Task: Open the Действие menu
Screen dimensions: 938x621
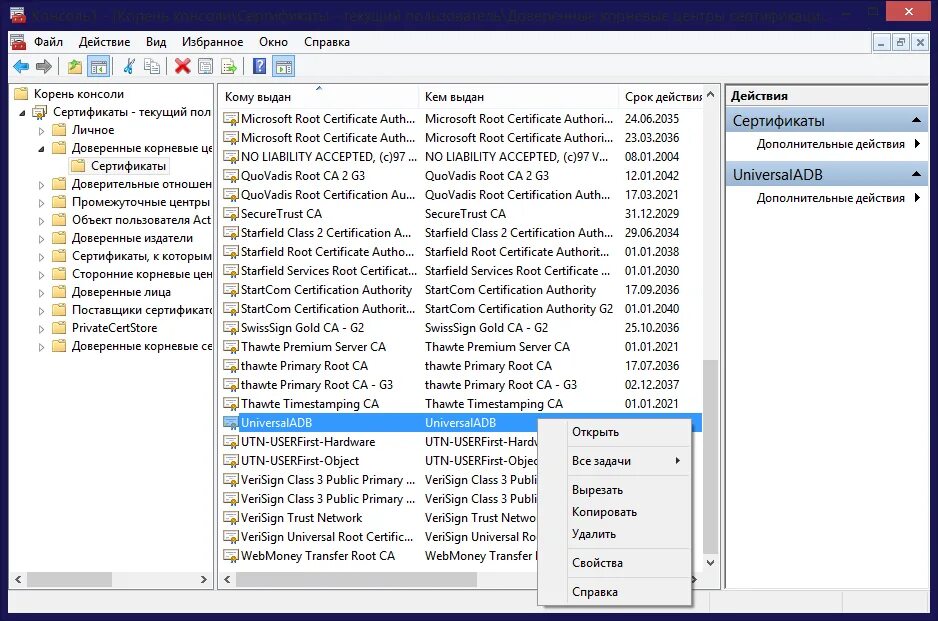Action: click(105, 42)
